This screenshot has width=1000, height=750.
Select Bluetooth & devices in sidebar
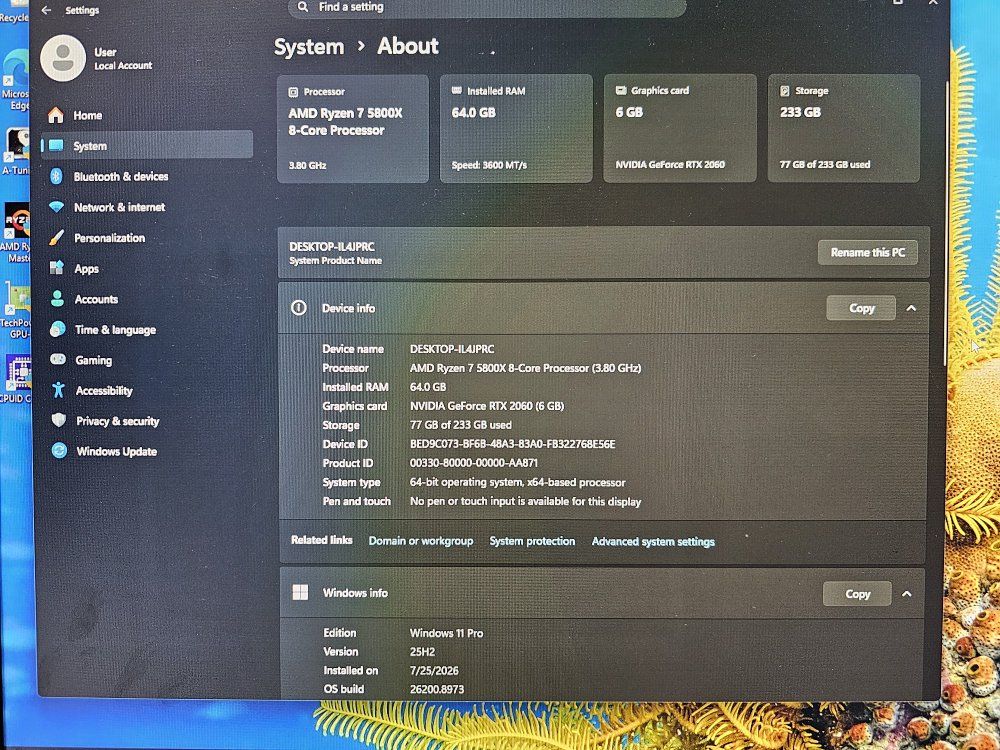(x=147, y=177)
